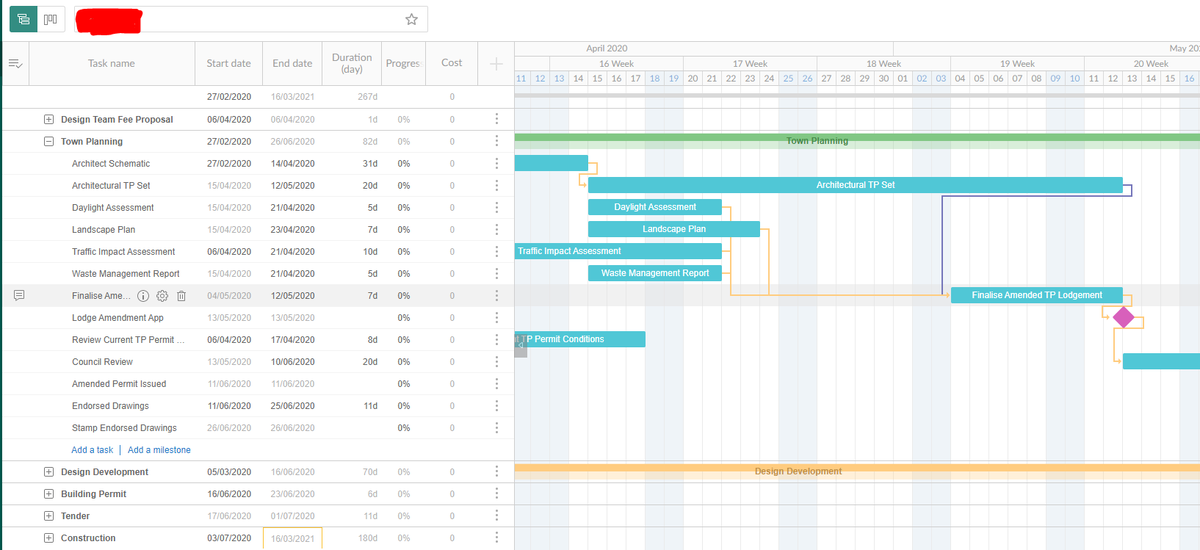
Task: Click the Add a milestone link
Action: click(159, 450)
